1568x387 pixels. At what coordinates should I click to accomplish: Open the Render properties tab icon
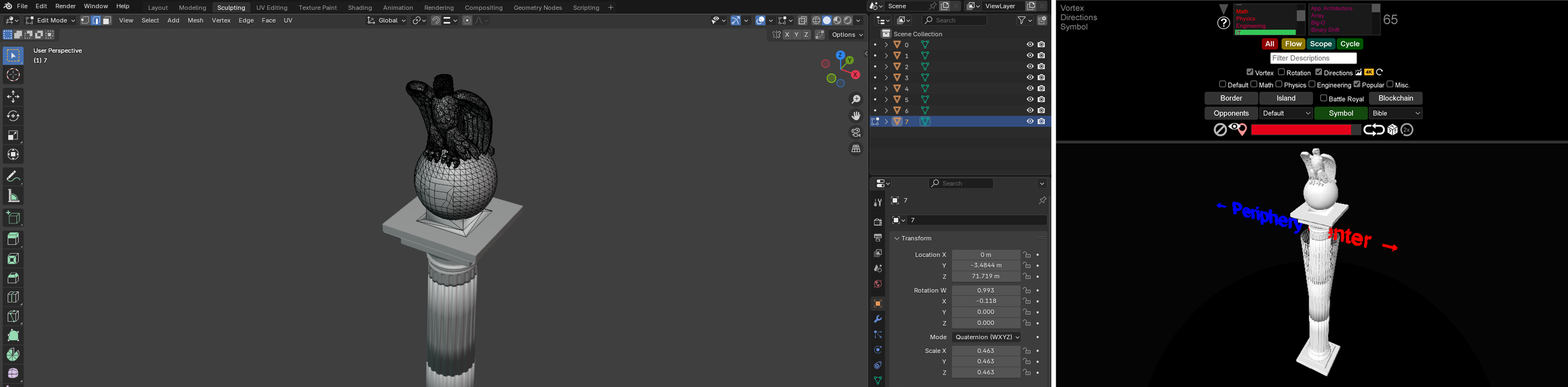coord(878,222)
